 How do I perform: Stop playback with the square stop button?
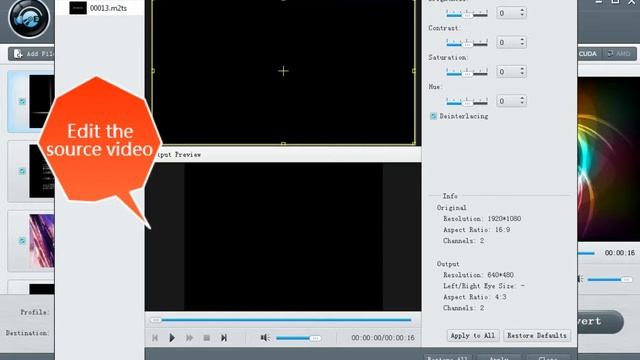point(207,338)
